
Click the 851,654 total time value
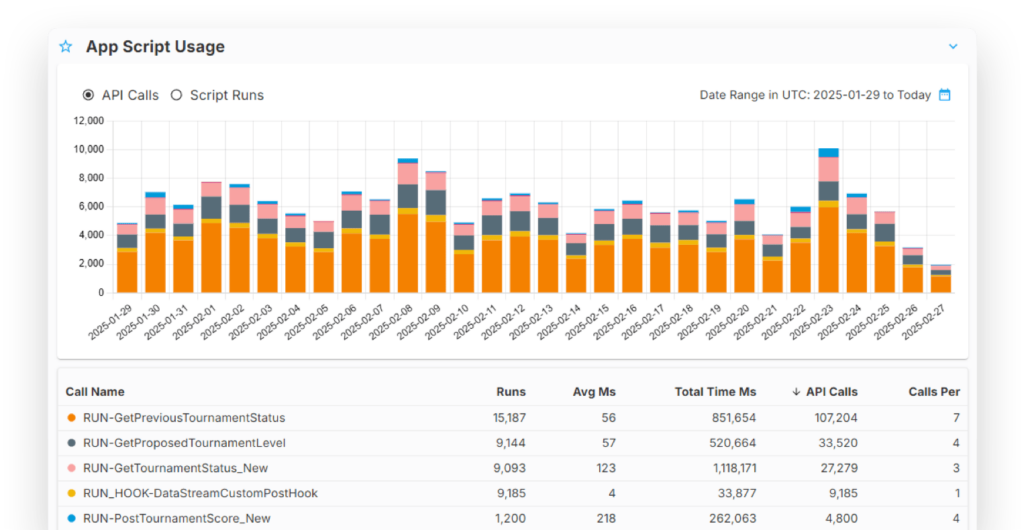click(733, 418)
